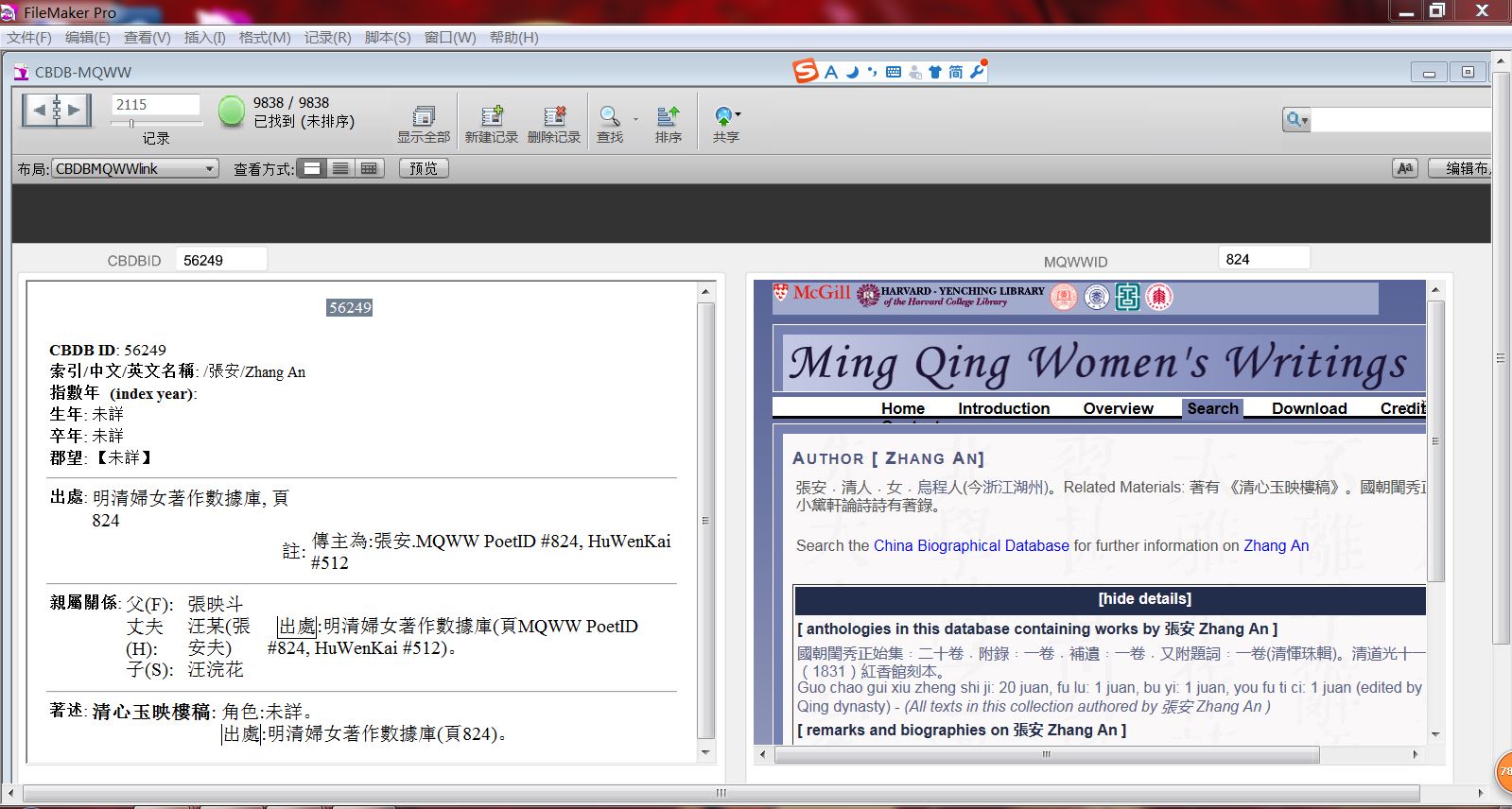Go to previous record in book navigator
Viewport: 1512px width, 809px height.
click(x=38, y=111)
